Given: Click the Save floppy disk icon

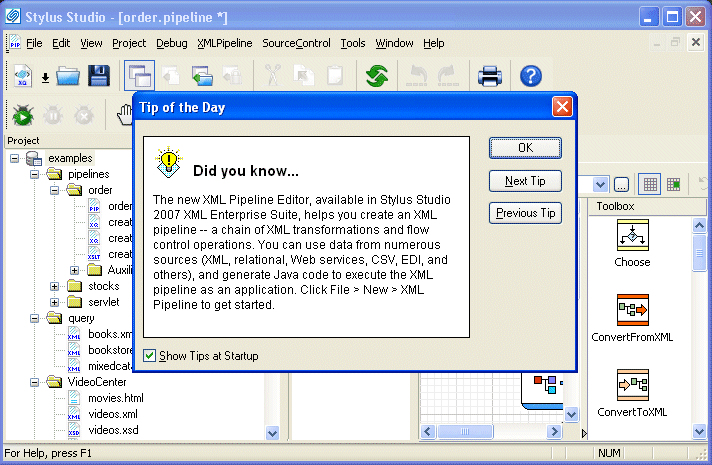Looking at the screenshot, I should (98, 76).
